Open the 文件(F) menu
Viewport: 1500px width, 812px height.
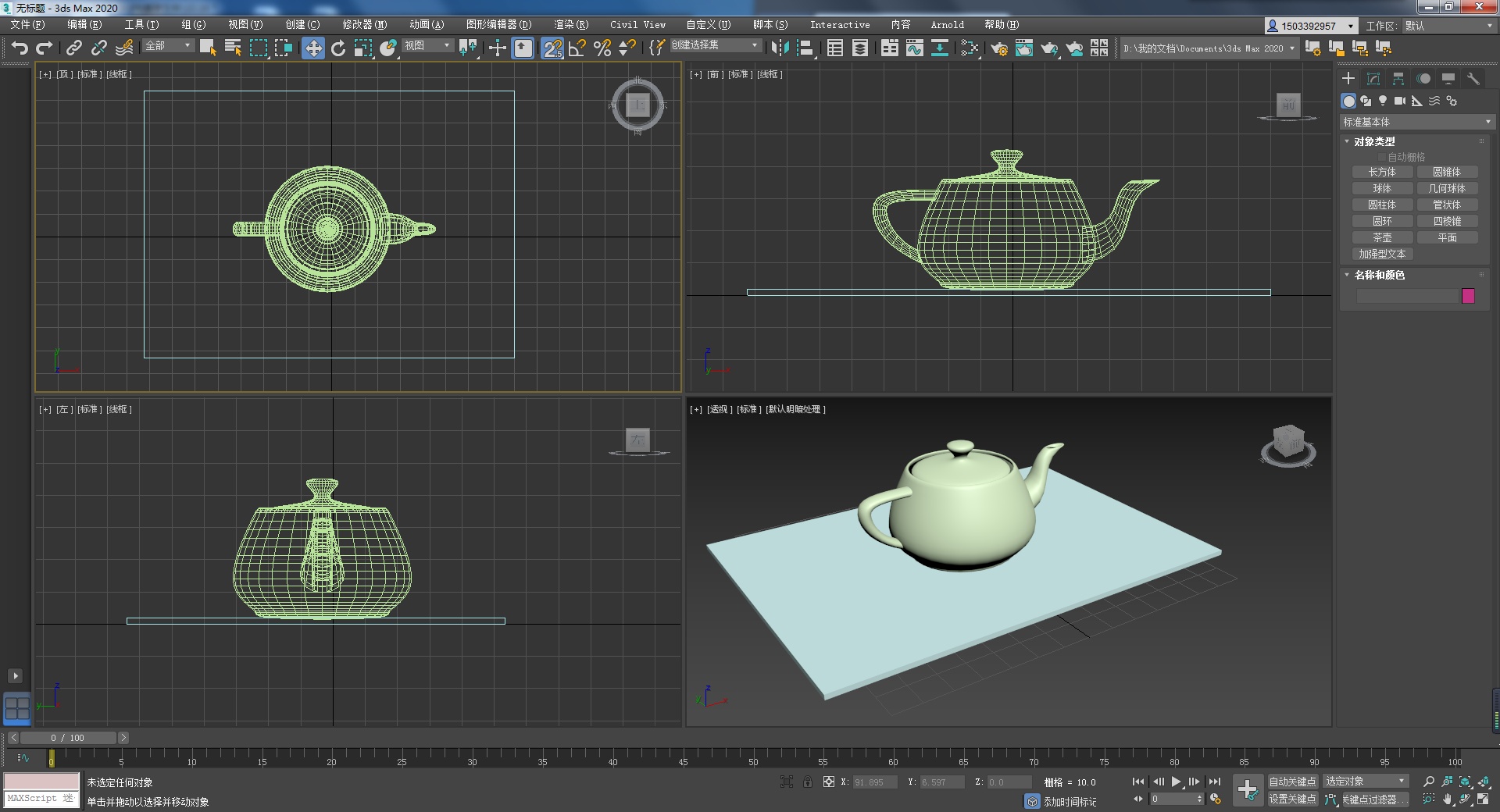pos(27,25)
